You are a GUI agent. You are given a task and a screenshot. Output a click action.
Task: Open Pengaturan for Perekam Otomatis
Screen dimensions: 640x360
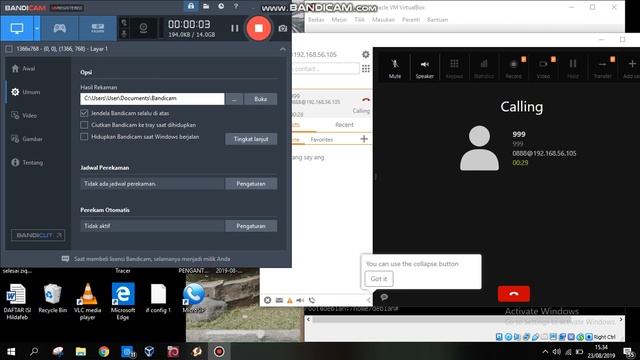[251, 226]
